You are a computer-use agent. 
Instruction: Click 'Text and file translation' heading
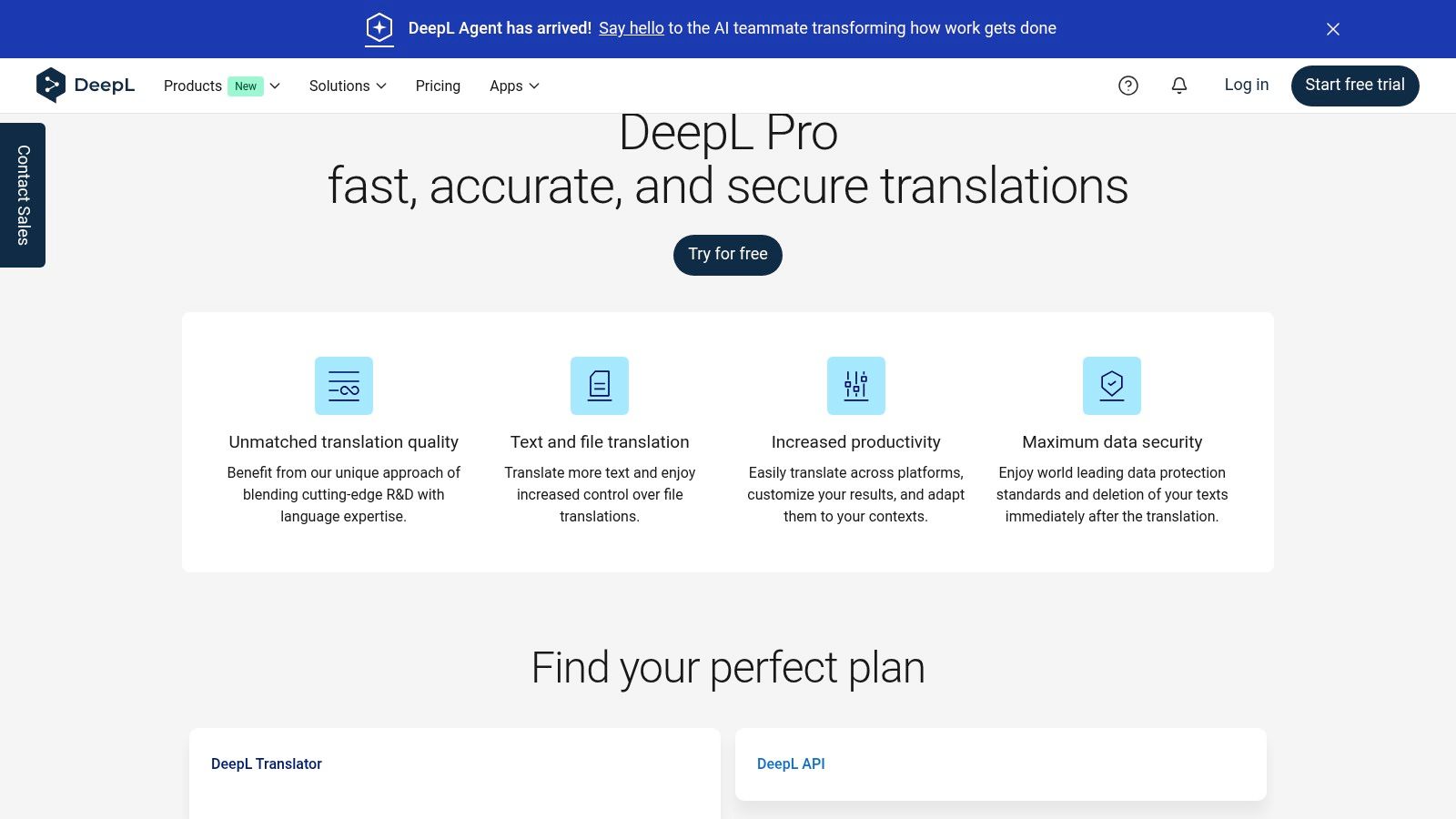coord(600,442)
